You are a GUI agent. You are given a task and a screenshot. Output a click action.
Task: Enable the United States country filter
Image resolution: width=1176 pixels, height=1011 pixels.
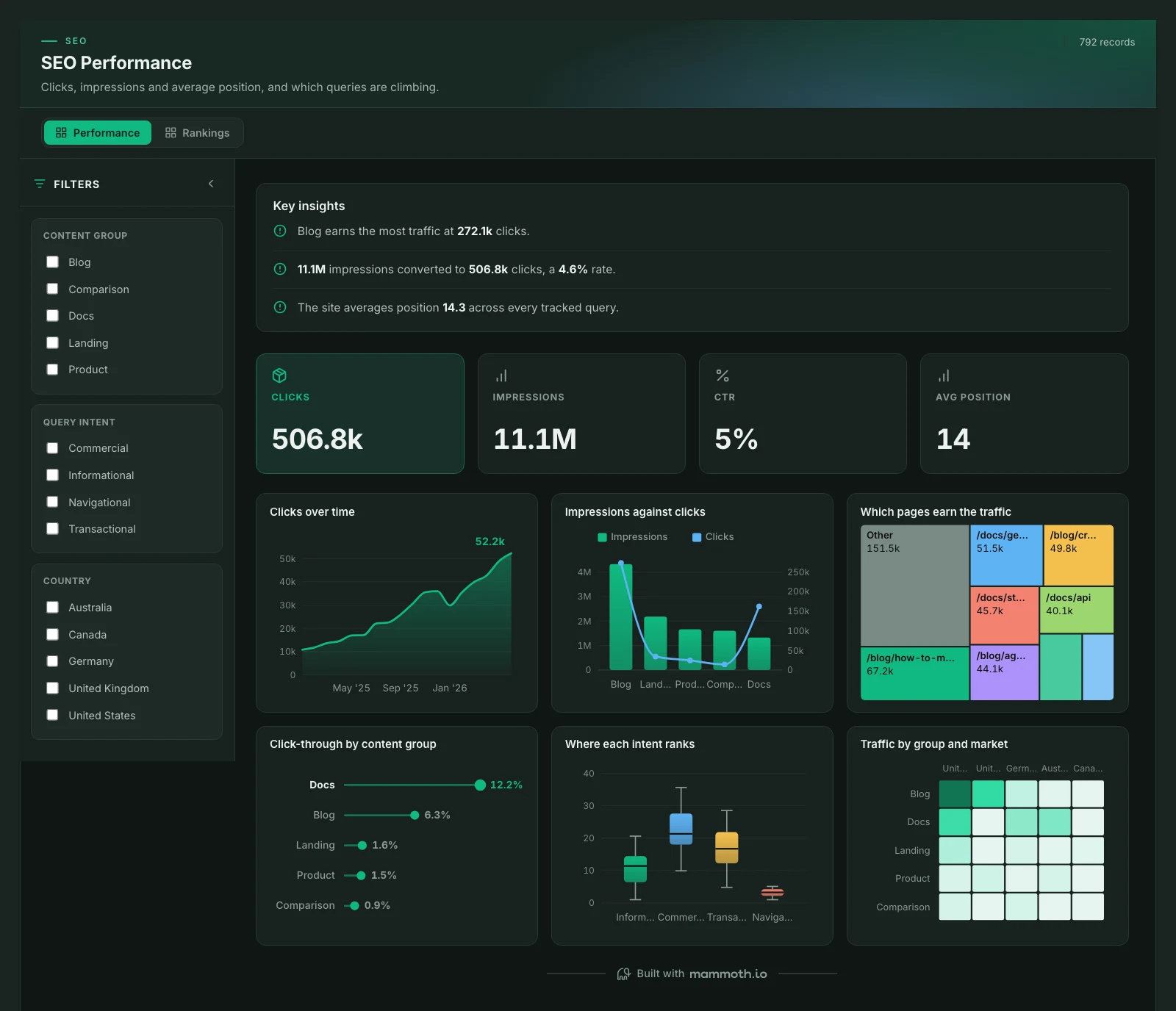coord(52,716)
